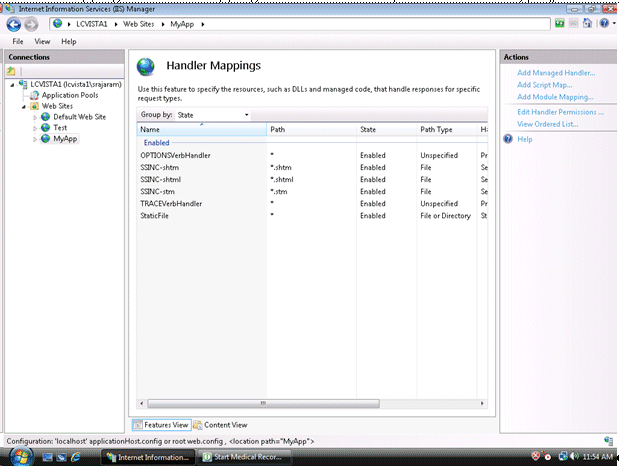Switch to the Content View tab

220,425
